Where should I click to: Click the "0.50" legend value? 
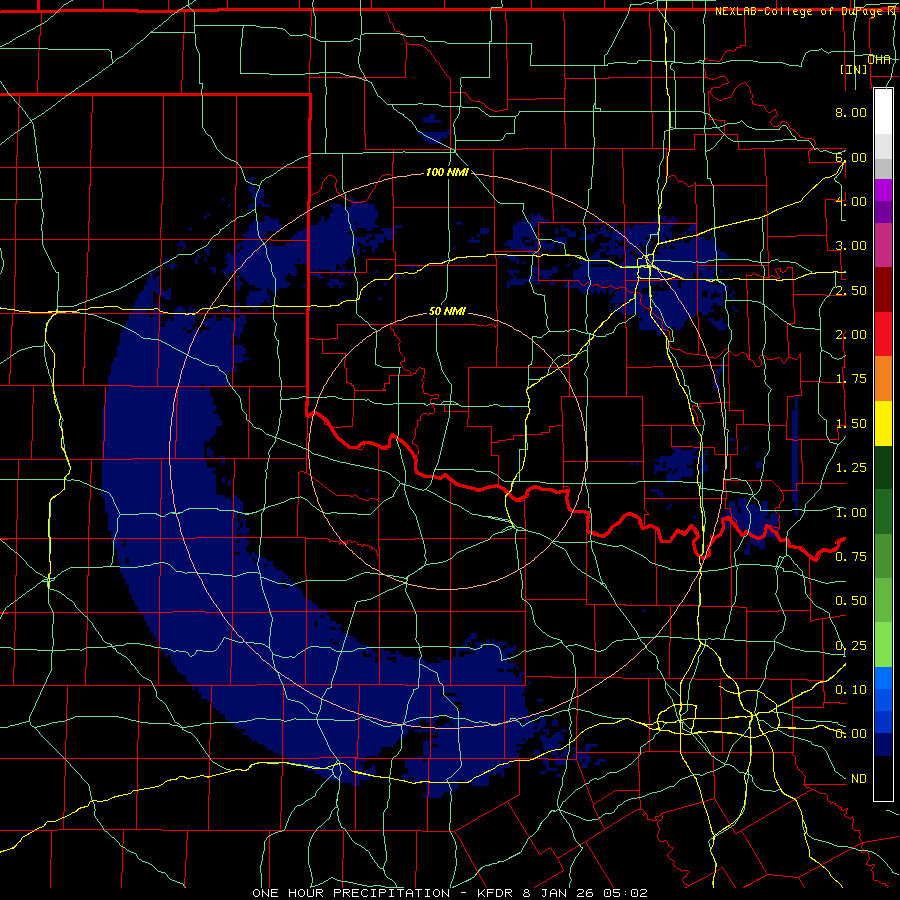coord(851,601)
